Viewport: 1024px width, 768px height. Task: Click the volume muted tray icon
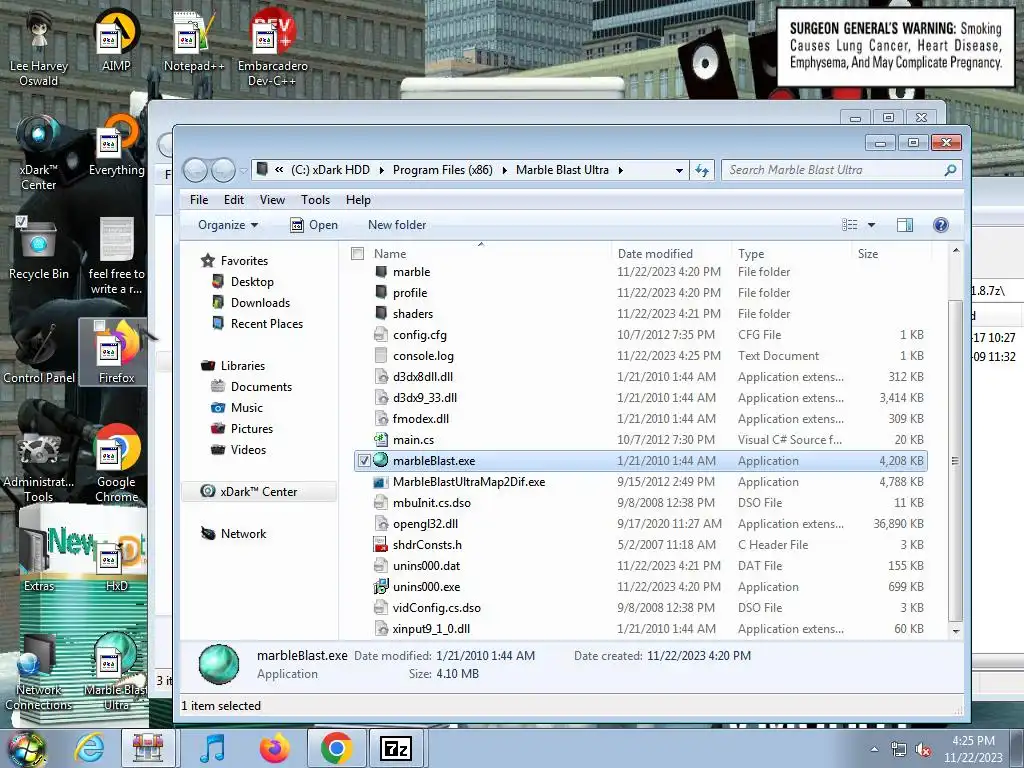click(x=923, y=750)
